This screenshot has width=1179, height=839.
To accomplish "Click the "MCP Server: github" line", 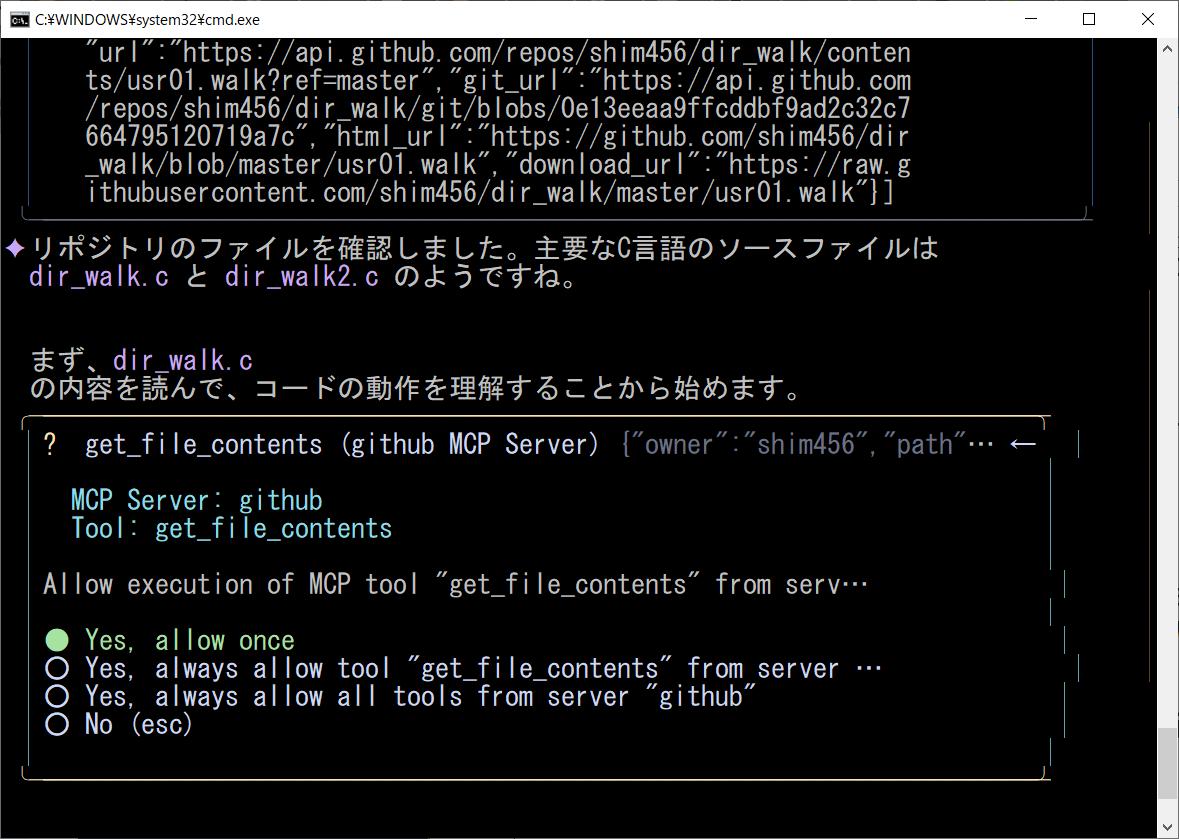I will 197,500.
